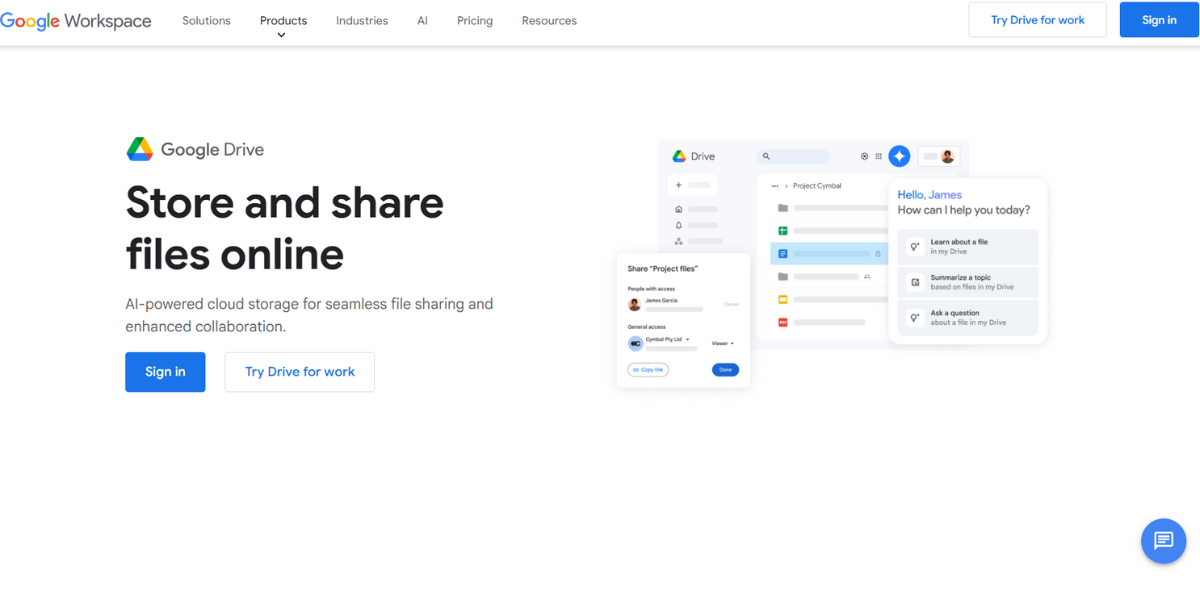
Task: Open the chat bubble in the bottom corner
Action: pyautogui.click(x=1163, y=541)
